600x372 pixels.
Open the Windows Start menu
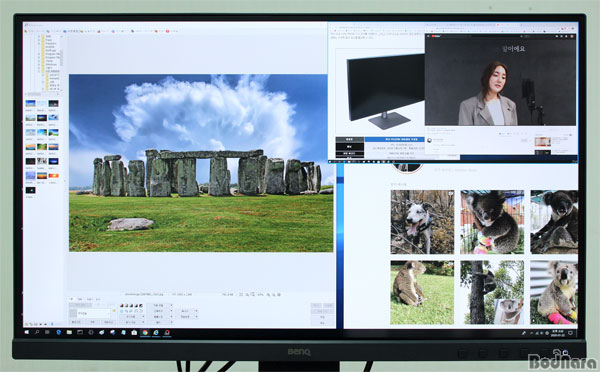tap(27, 333)
